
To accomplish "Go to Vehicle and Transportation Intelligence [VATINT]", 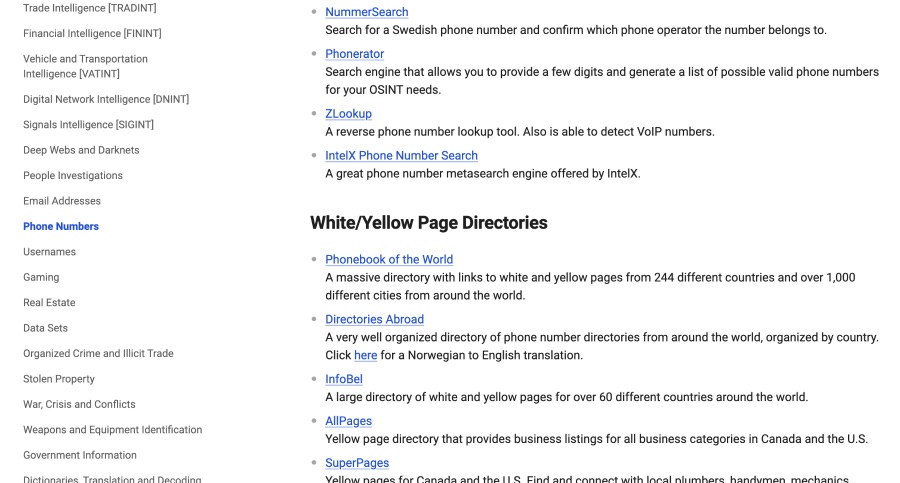I will tap(86, 66).
